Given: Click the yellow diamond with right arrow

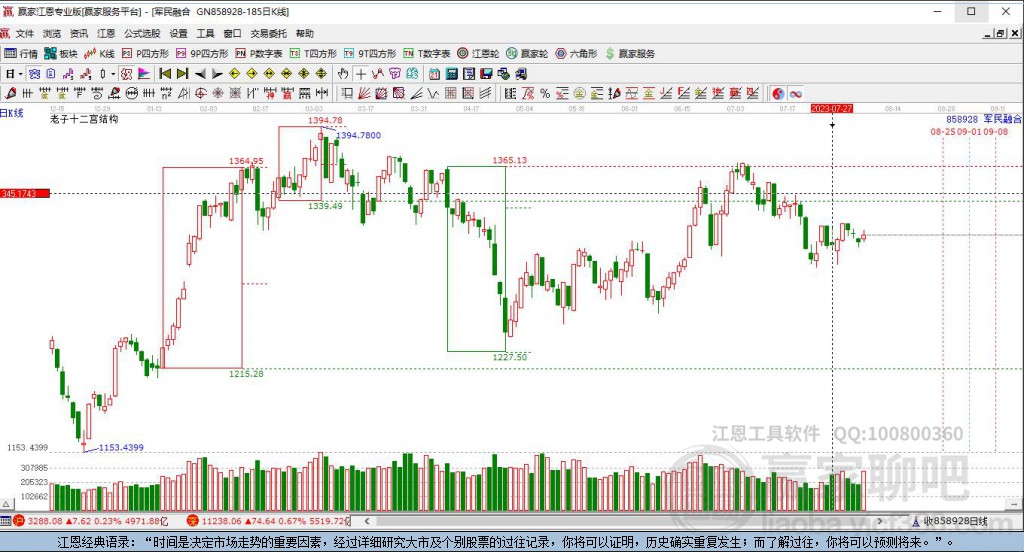Looking at the screenshot, I should point(252,74).
